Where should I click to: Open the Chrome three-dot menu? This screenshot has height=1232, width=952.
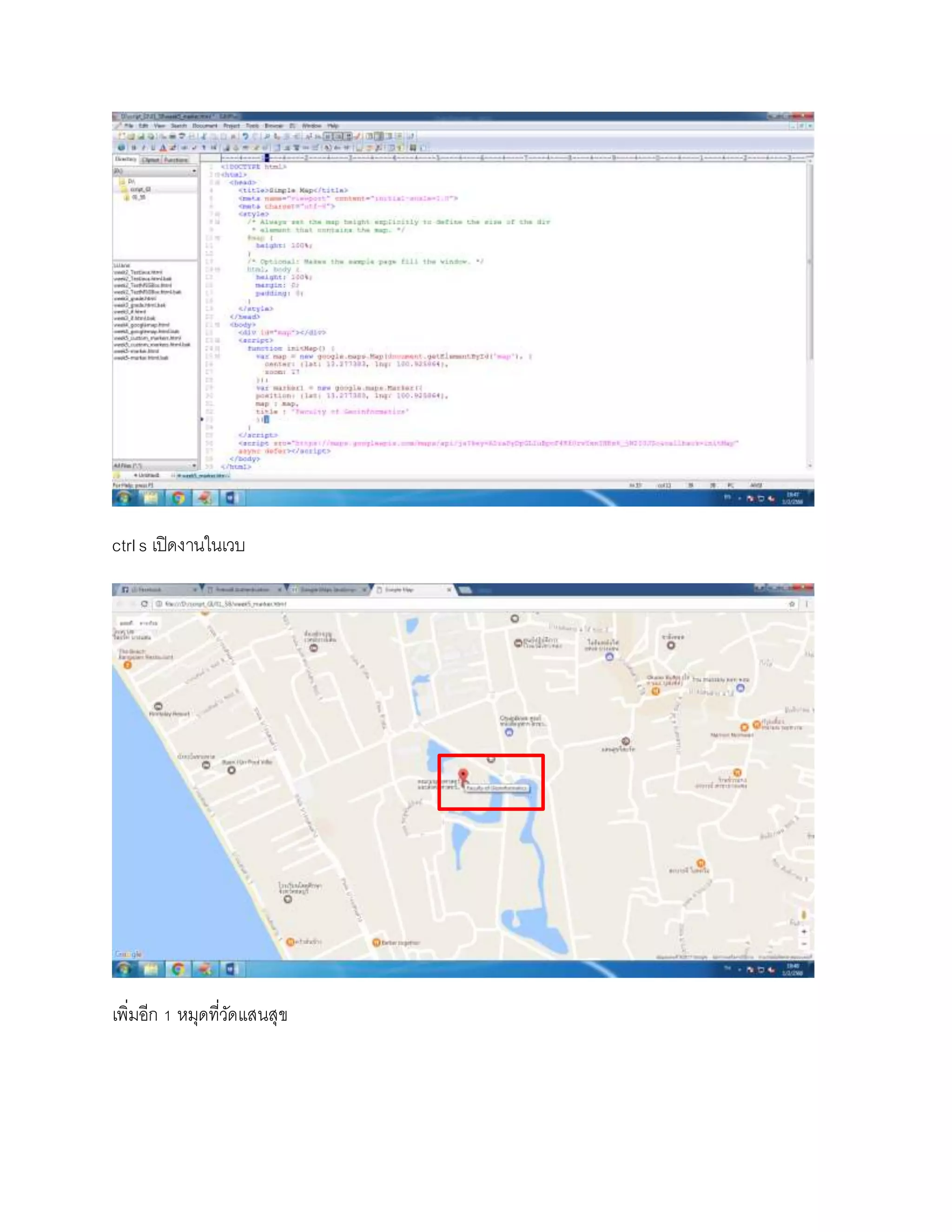pyautogui.click(x=807, y=604)
